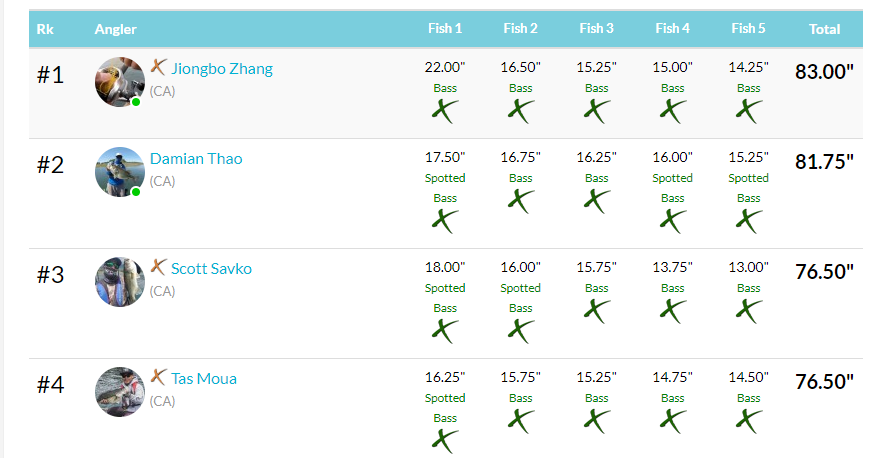Click the badge icon beside Jiongbo Zhang
This screenshot has height=458, width=882.
pos(159,67)
